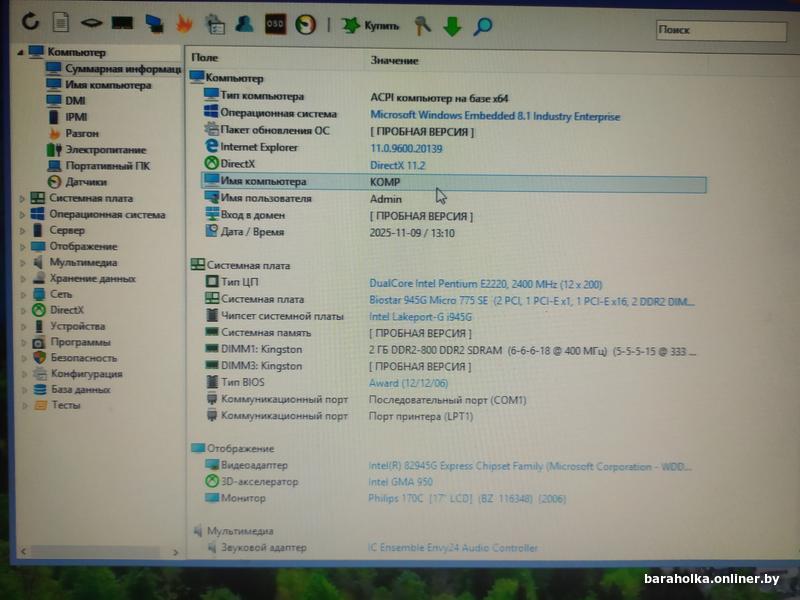Click the База данных tree icon
Screen dimensions: 800x600
pyautogui.click(x=40, y=389)
